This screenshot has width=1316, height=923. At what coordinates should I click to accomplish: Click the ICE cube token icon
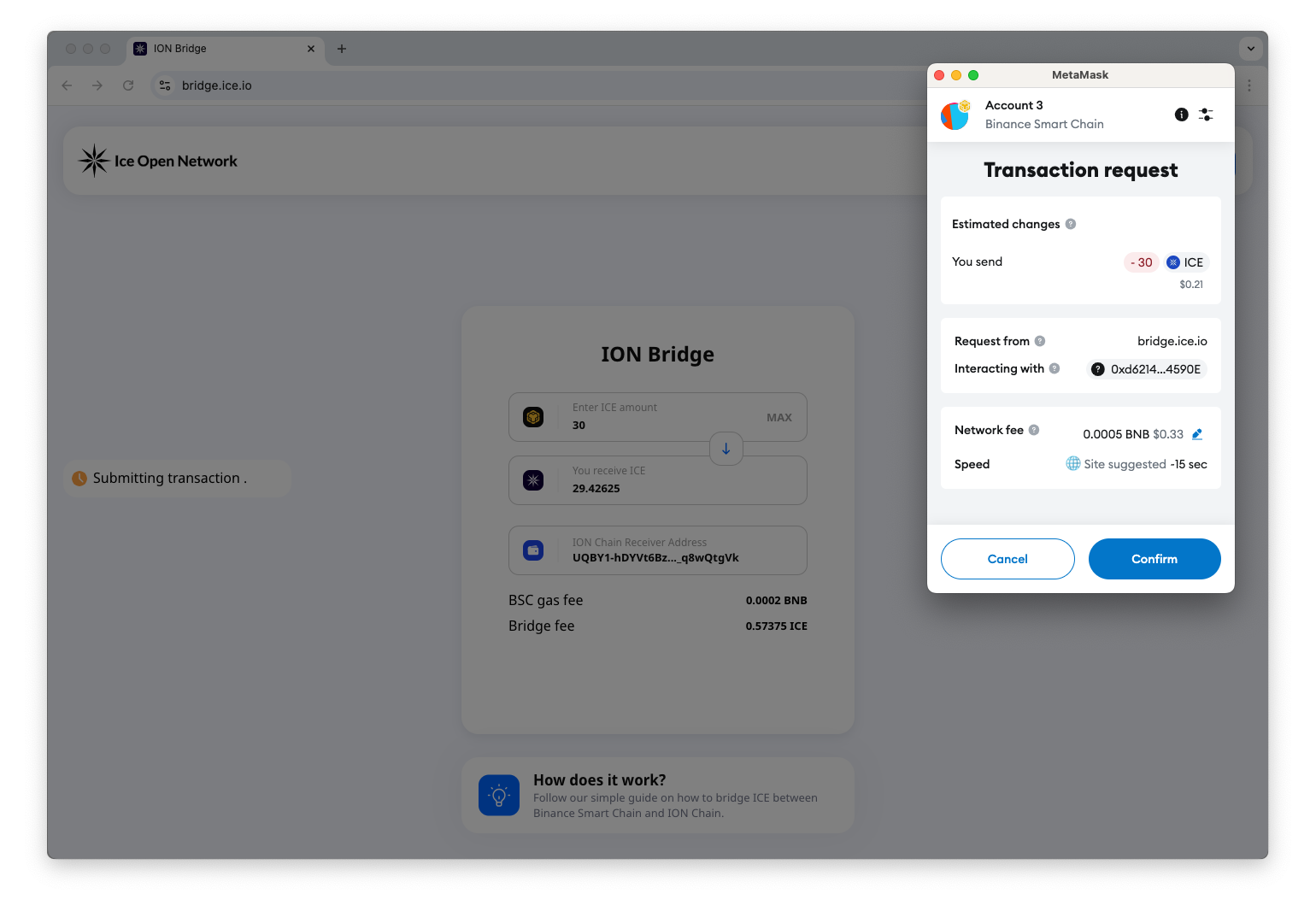click(x=534, y=417)
